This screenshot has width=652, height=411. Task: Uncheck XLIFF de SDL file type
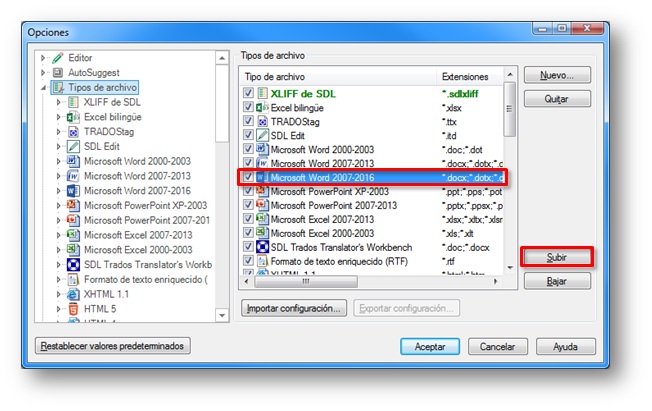click(248, 93)
